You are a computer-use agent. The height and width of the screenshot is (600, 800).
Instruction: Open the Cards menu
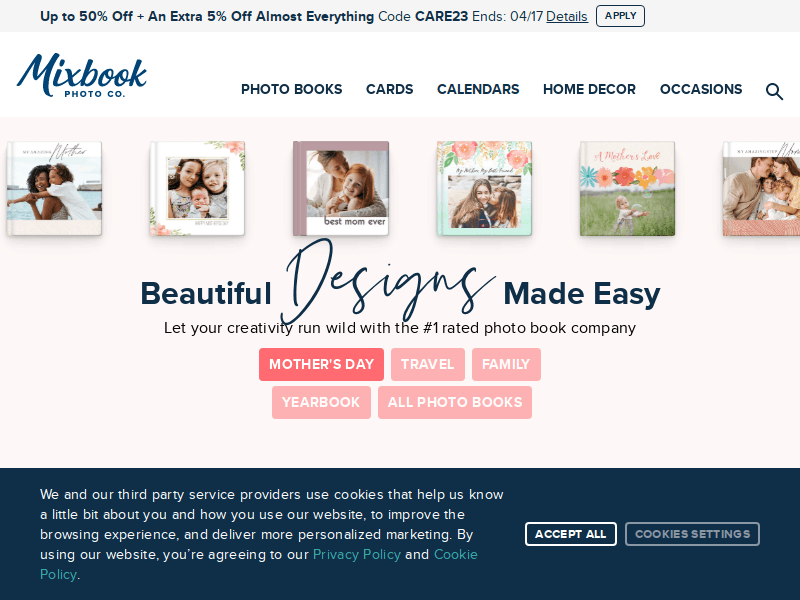point(389,89)
